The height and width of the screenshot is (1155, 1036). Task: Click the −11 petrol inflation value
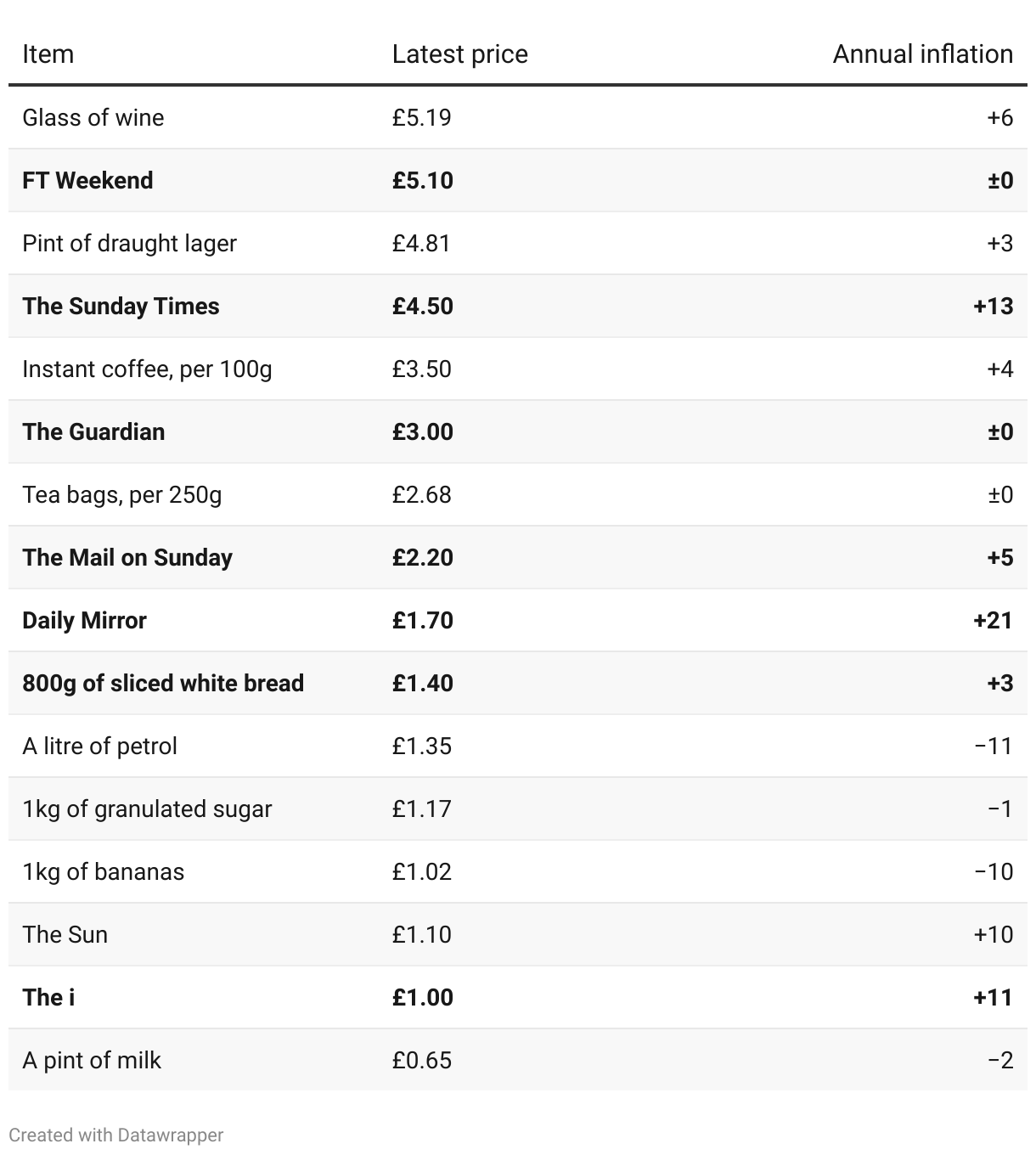point(993,746)
